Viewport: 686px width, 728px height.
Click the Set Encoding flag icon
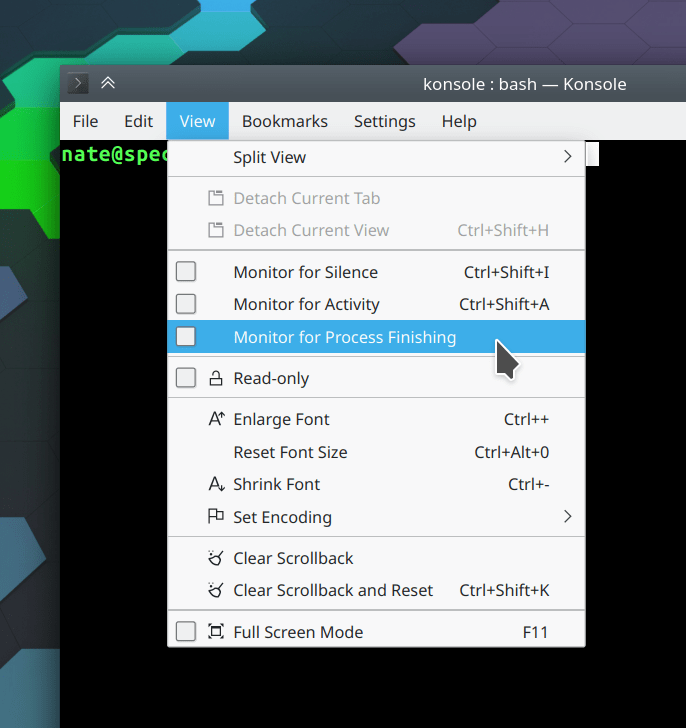coord(216,517)
